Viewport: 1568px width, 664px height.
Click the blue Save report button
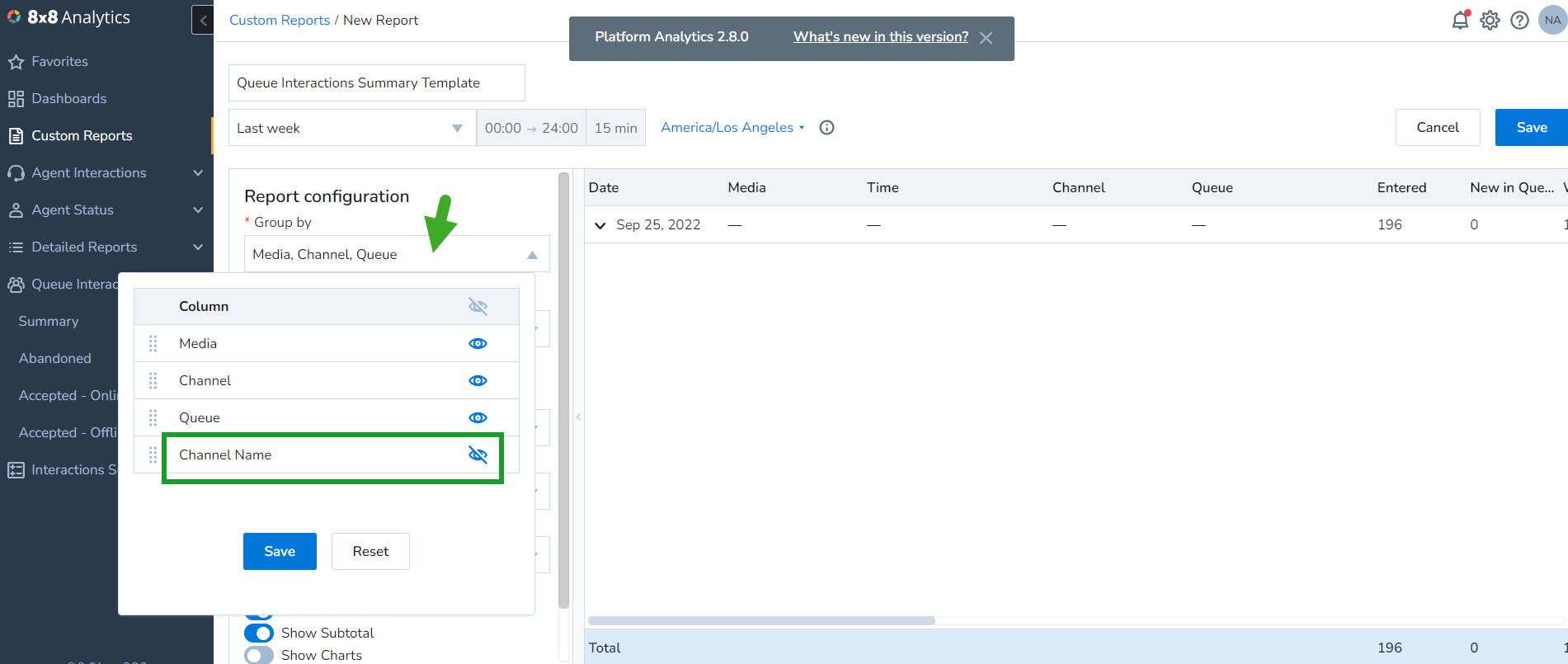[x=1532, y=127]
